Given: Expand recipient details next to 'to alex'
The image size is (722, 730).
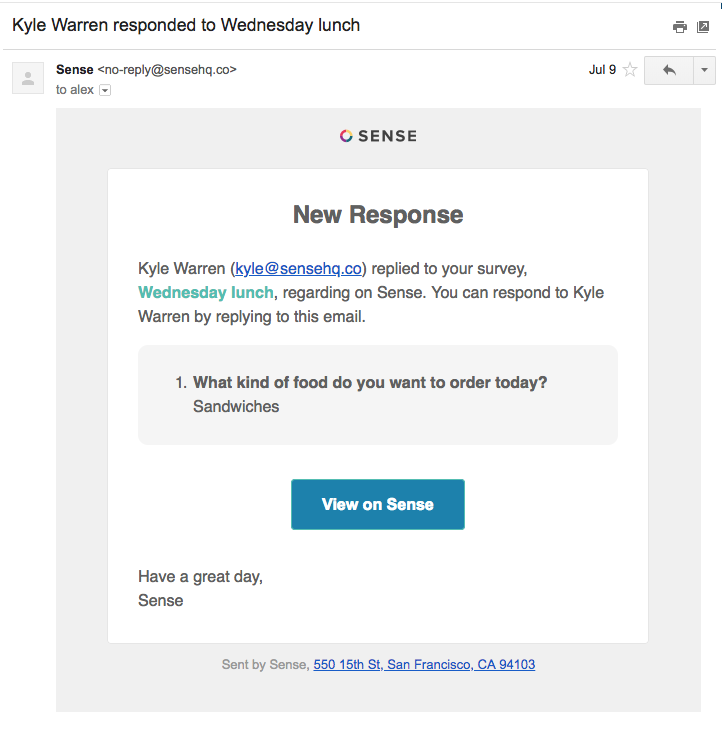Looking at the screenshot, I should point(105,90).
